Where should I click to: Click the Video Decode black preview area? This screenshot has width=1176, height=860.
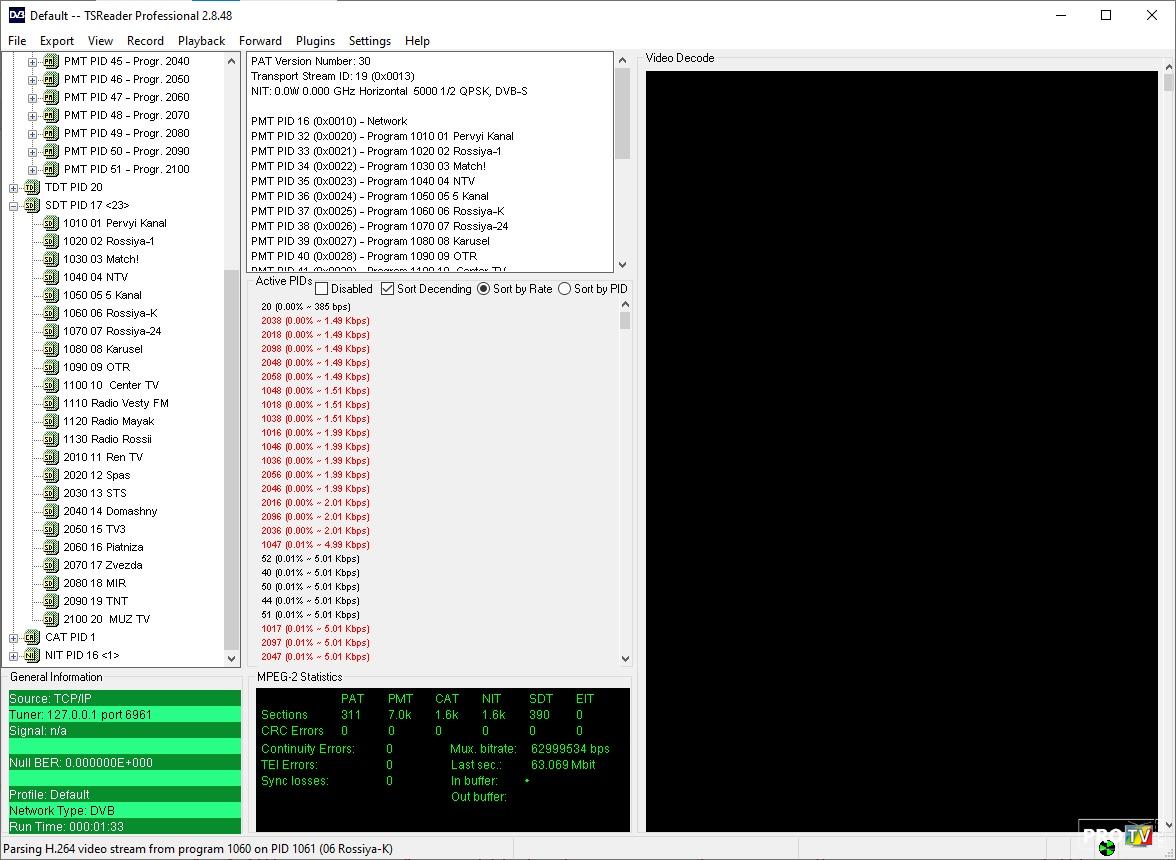click(x=900, y=450)
